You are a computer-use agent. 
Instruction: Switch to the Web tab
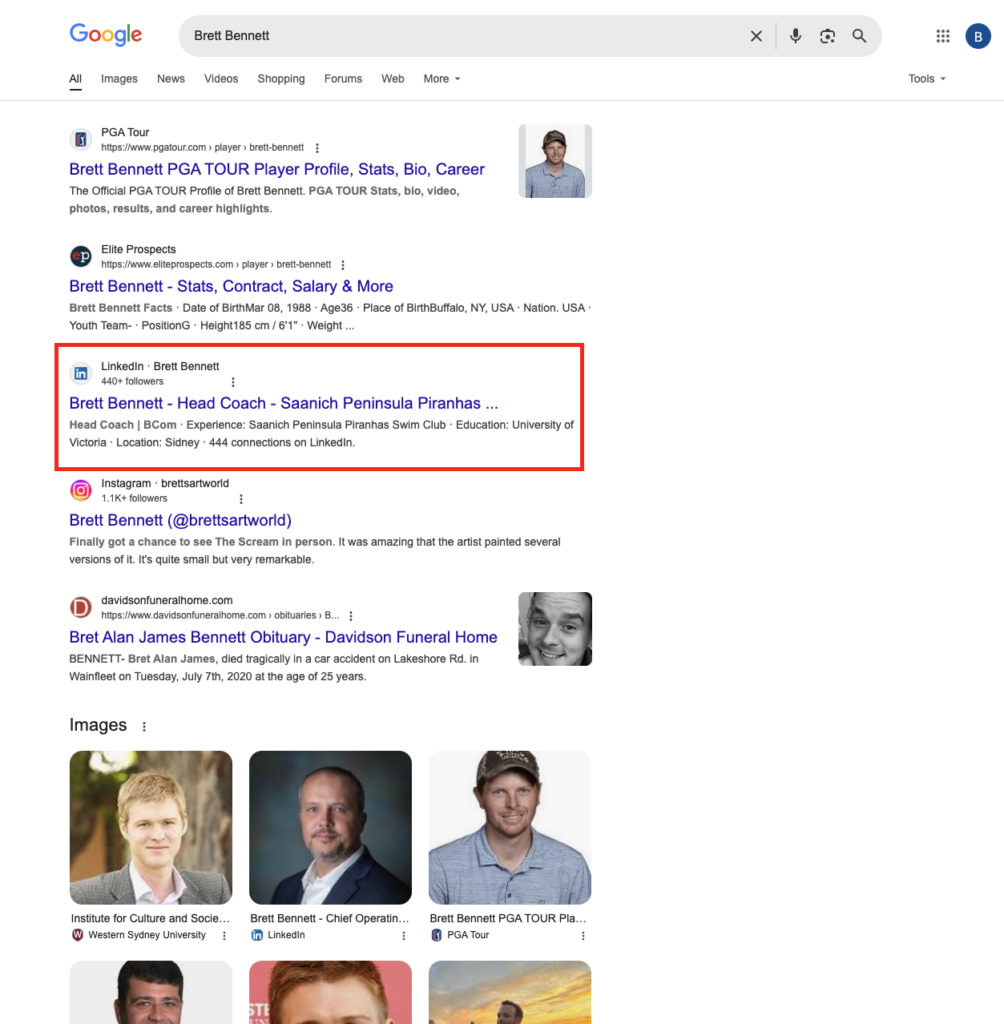click(393, 79)
